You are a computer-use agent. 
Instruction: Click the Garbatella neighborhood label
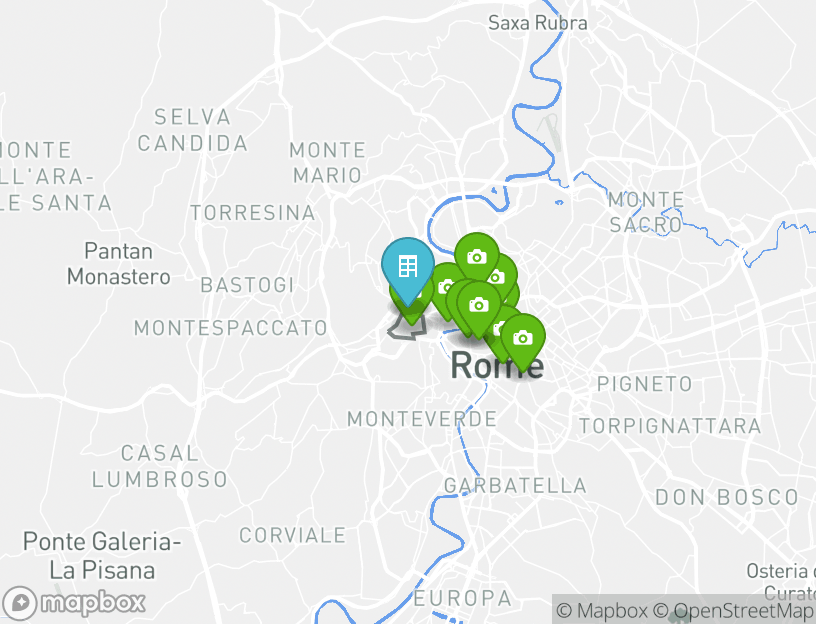515,486
